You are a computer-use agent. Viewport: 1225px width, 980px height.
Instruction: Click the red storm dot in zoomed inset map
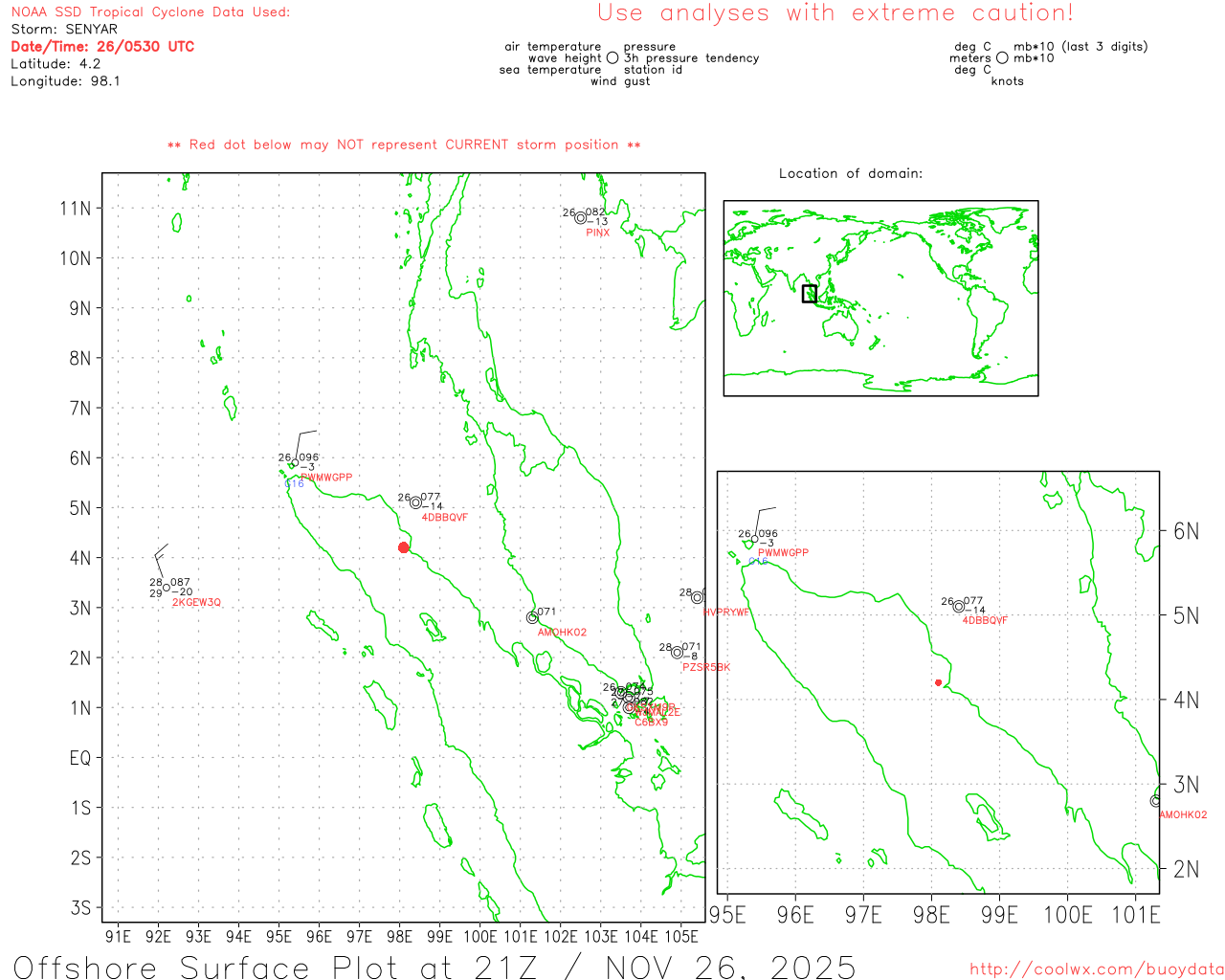click(938, 682)
